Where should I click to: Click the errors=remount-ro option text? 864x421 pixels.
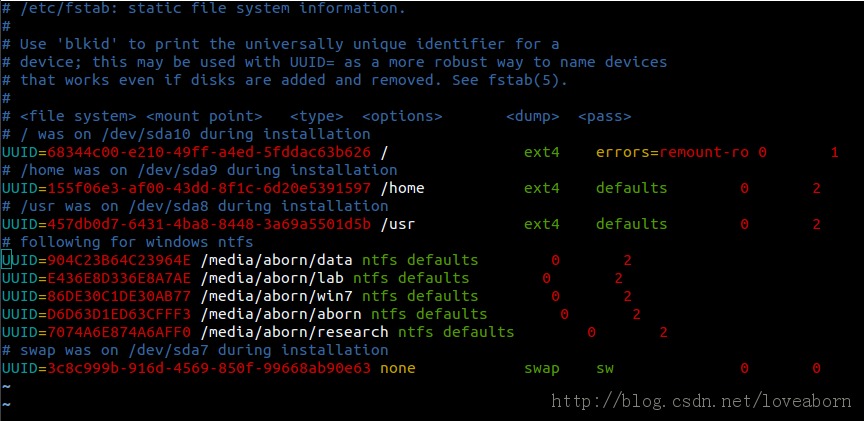coord(672,152)
